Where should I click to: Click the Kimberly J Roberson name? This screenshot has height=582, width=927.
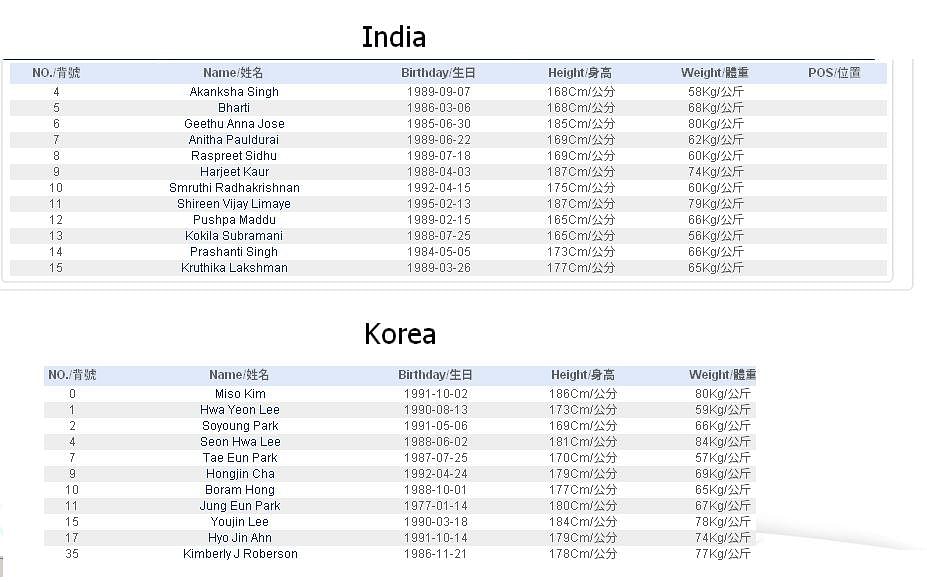(240, 554)
